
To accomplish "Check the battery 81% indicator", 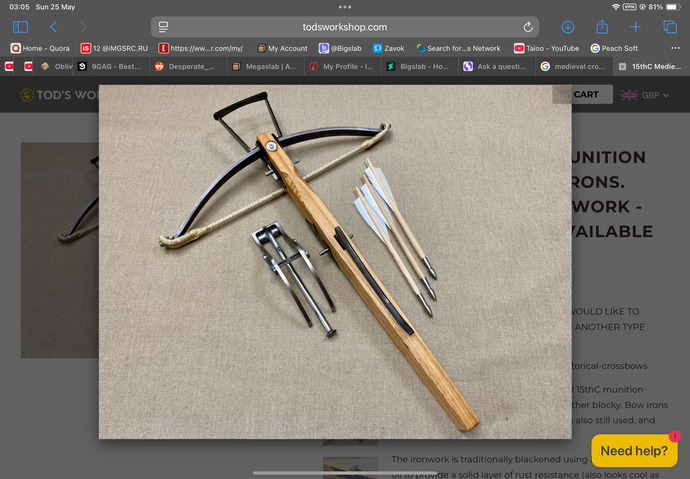I will point(664,7).
